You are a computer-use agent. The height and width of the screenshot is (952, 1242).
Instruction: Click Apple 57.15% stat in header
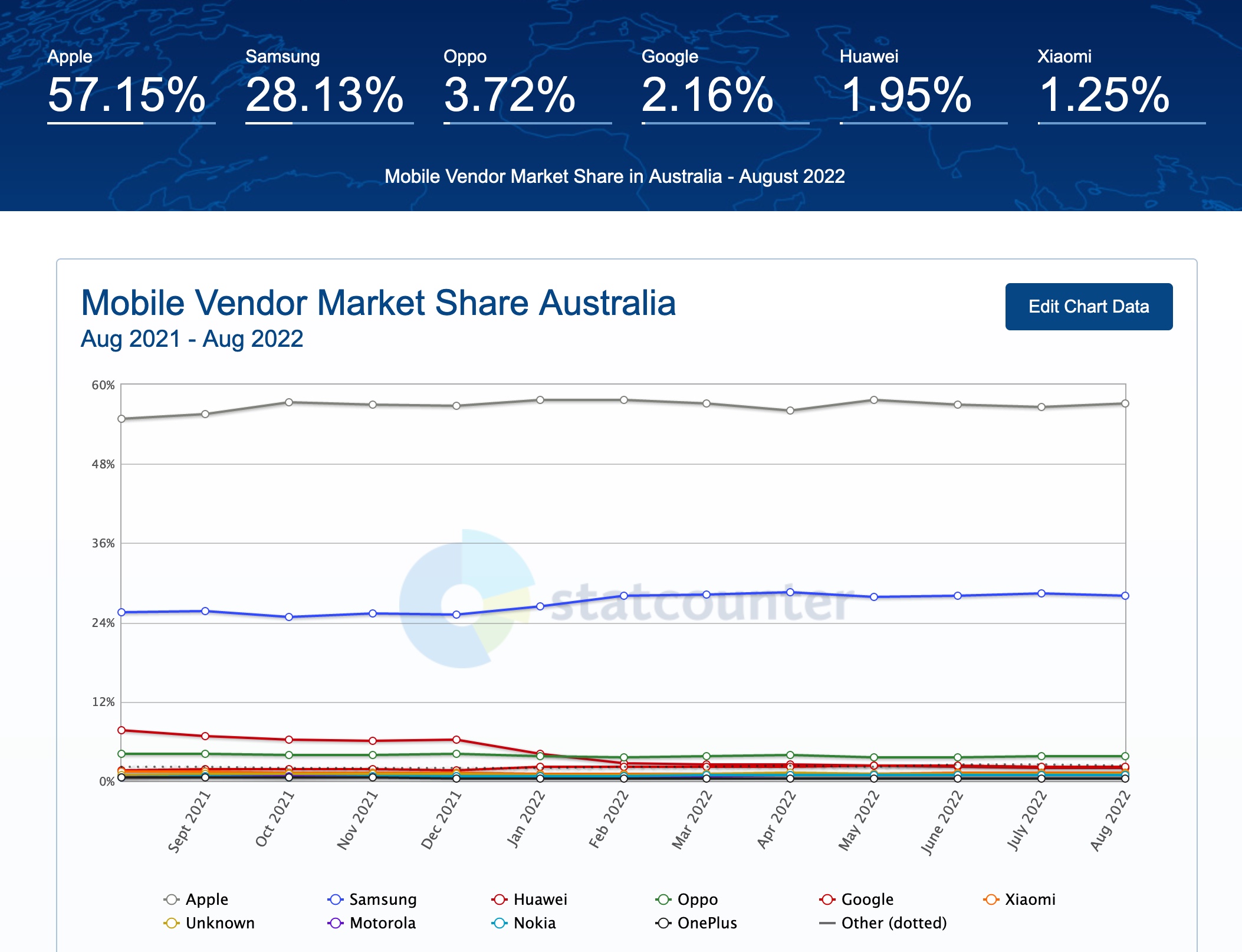(x=126, y=94)
